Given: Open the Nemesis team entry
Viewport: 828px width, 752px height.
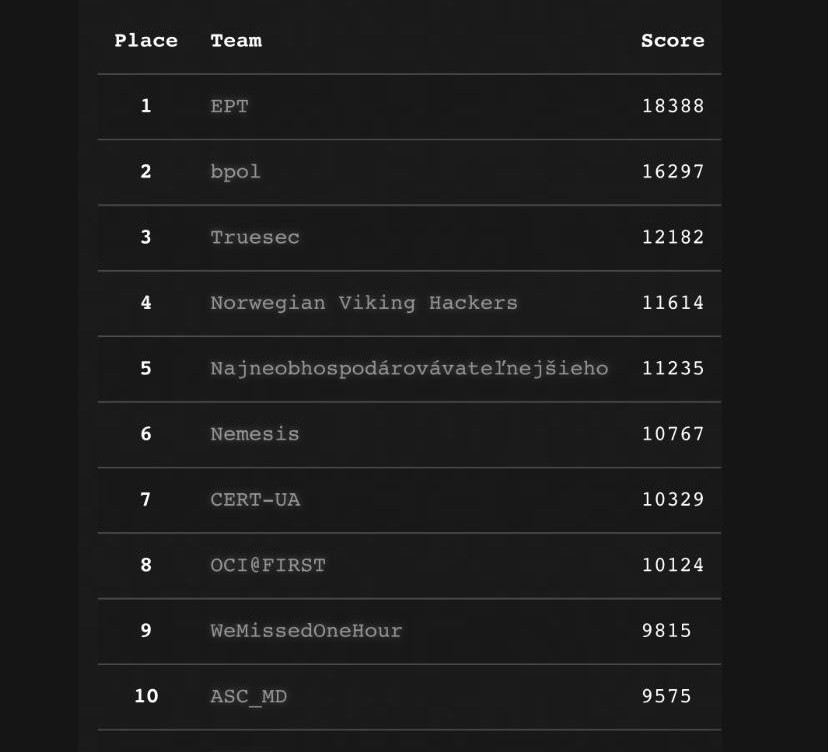Looking at the screenshot, I should click(255, 434).
